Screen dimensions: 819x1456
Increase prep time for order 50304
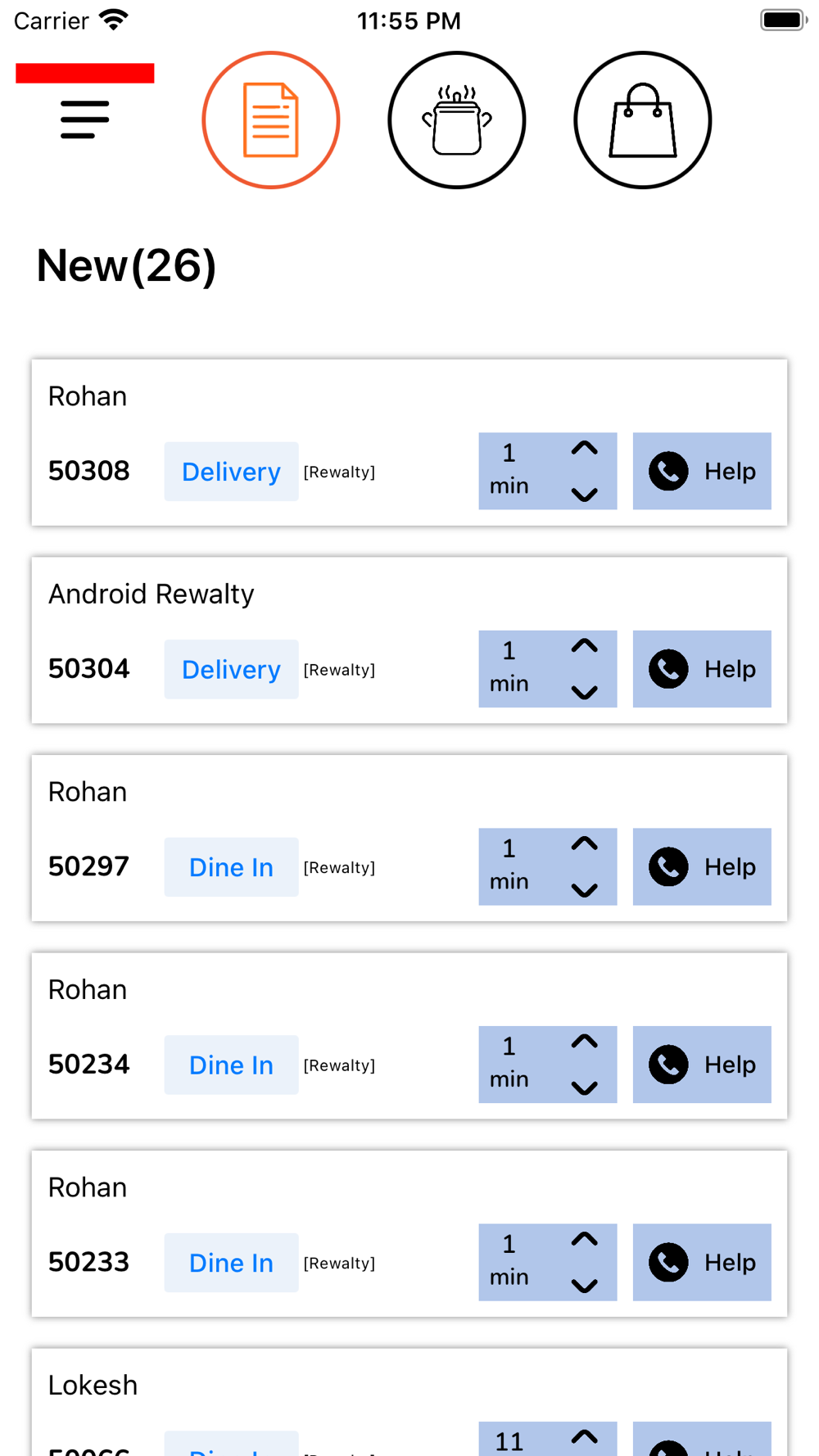coord(584,646)
